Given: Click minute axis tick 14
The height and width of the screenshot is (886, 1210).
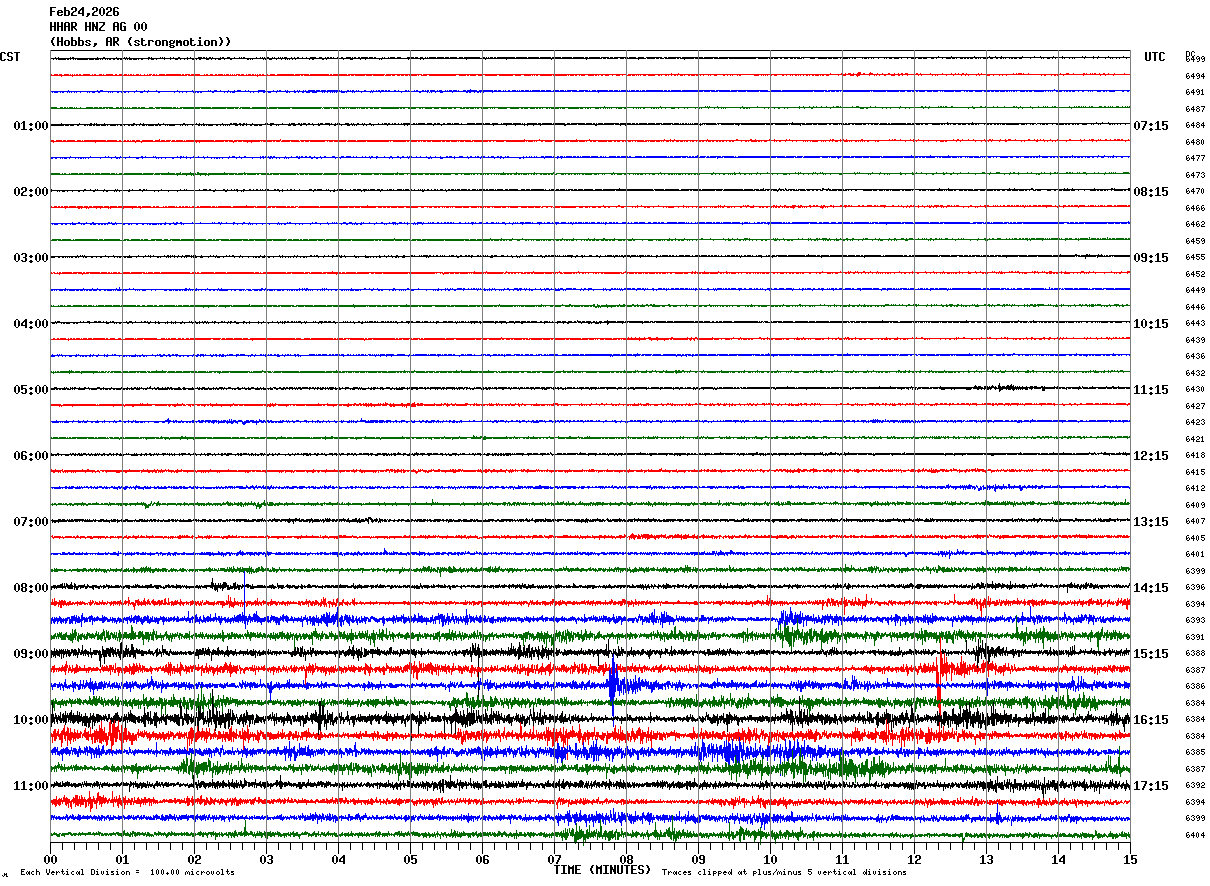Looking at the screenshot, I should pos(1058,859).
